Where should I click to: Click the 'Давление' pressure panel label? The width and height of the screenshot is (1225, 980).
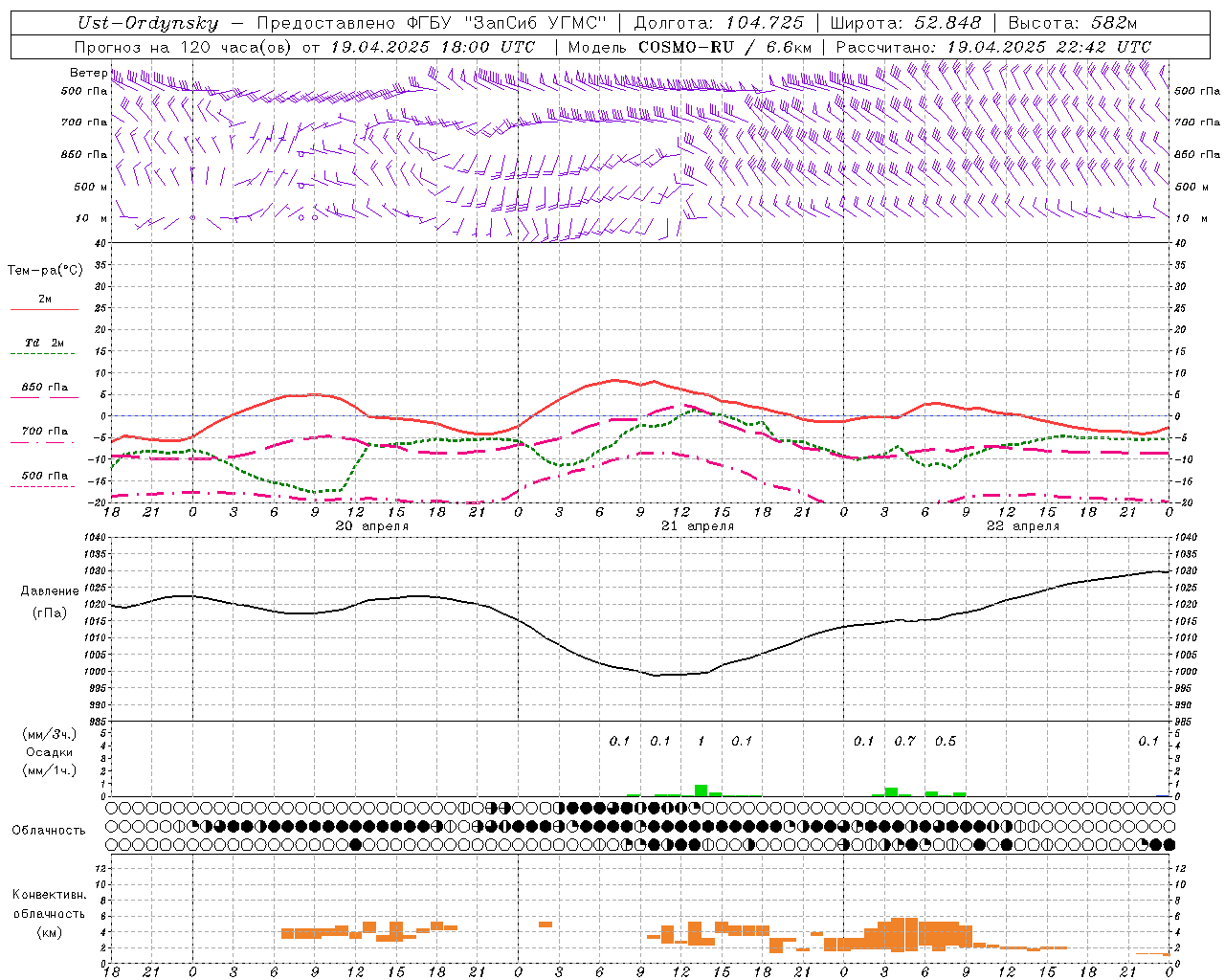[50, 591]
